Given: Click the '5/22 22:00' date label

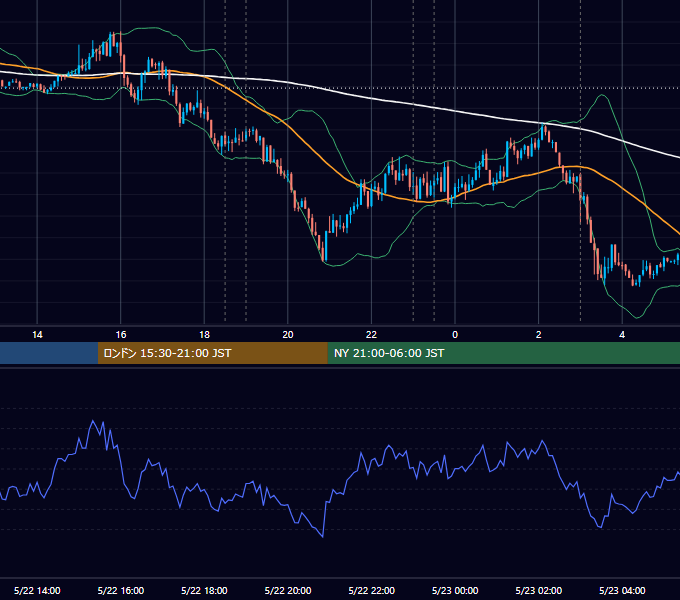Looking at the screenshot, I should (x=372, y=590).
